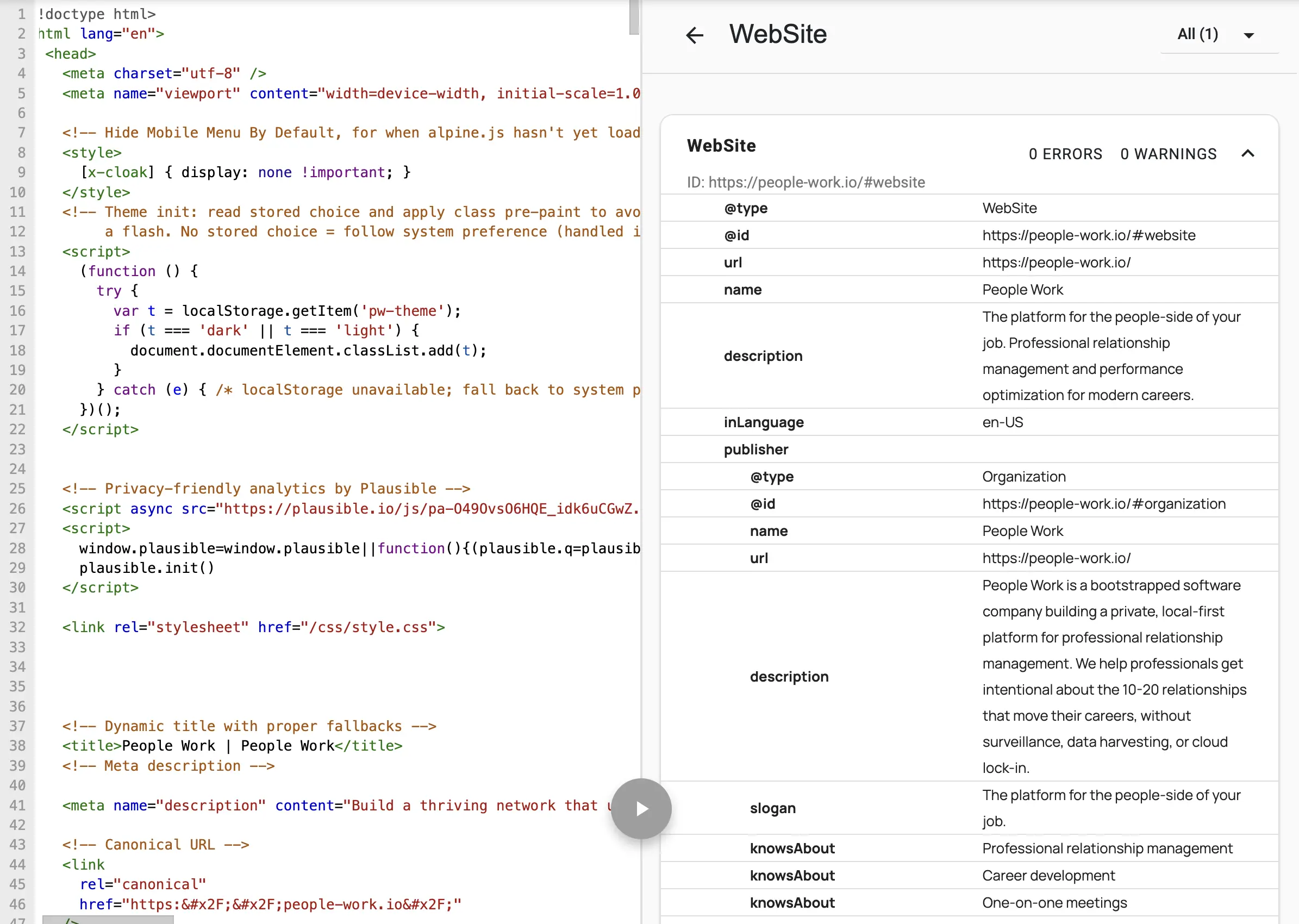This screenshot has width=1299, height=924.
Task: Click the code editor vertical scrollbar thumb
Action: coord(634,17)
